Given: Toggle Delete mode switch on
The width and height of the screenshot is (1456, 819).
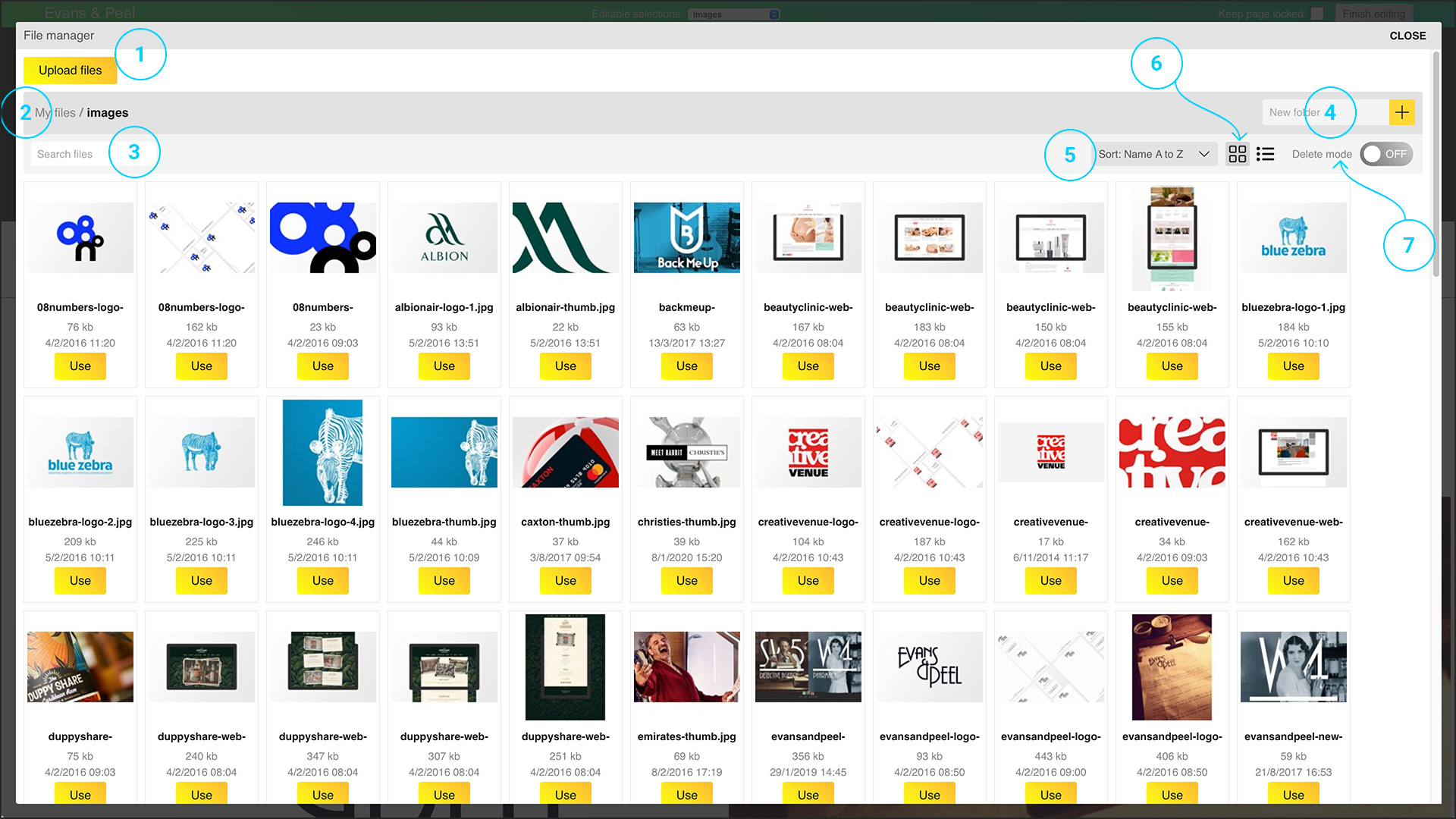Looking at the screenshot, I should coord(1385,154).
